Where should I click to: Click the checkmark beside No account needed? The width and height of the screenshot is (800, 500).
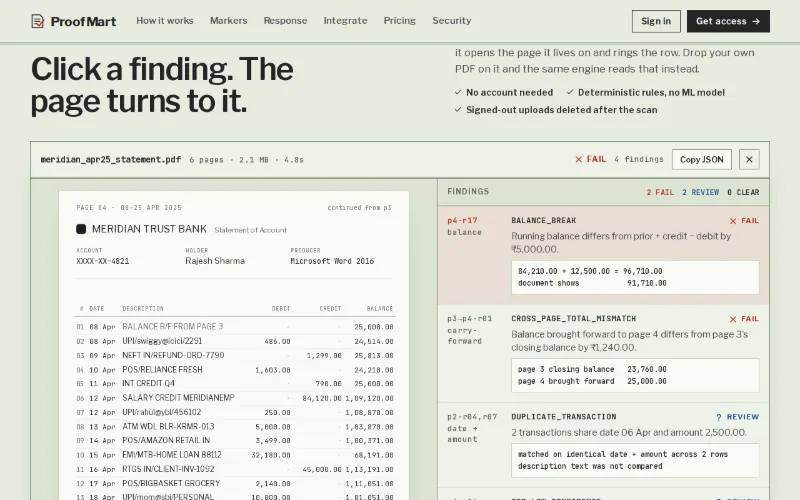pyautogui.click(x=458, y=92)
